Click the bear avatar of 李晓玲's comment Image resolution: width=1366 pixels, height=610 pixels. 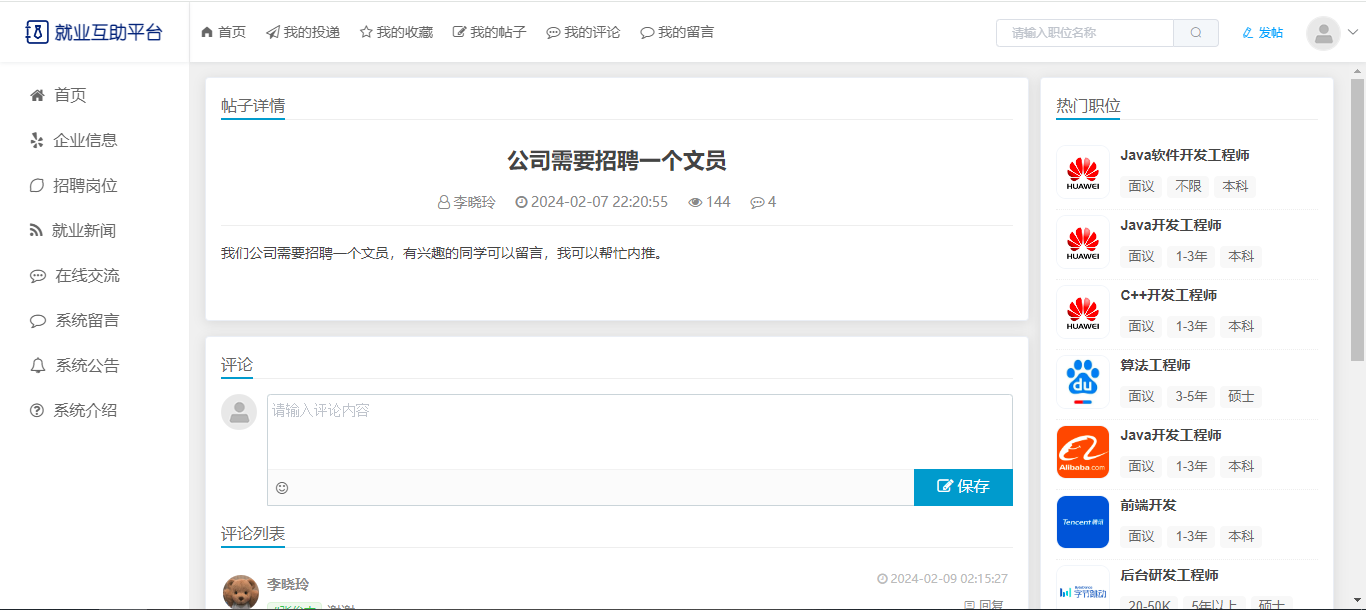point(241,591)
